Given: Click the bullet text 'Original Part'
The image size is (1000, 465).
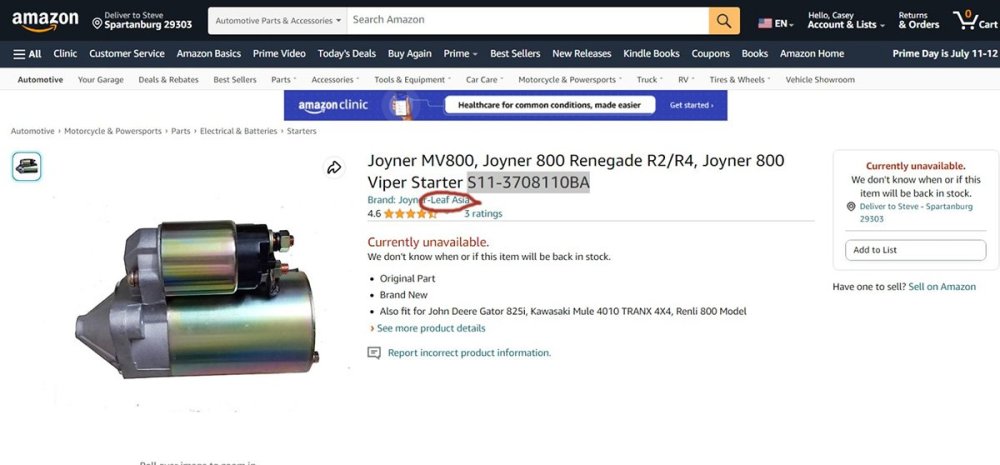Looking at the screenshot, I should pos(408,279).
